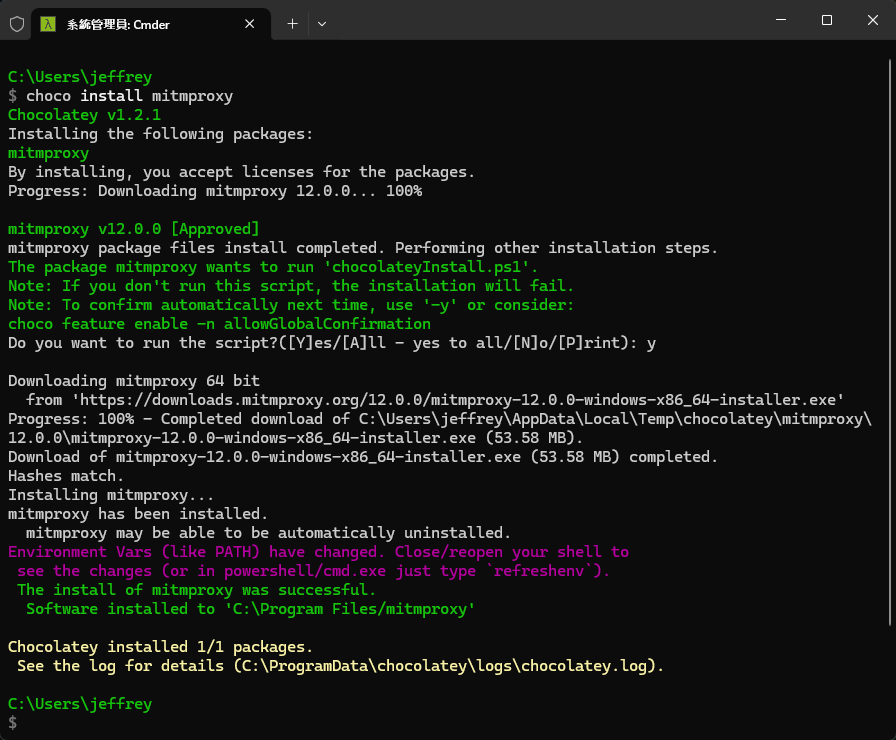This screenshot has width=896, height=740.
Task: Click the mitmproxy installer download URL
Action: 456,400
